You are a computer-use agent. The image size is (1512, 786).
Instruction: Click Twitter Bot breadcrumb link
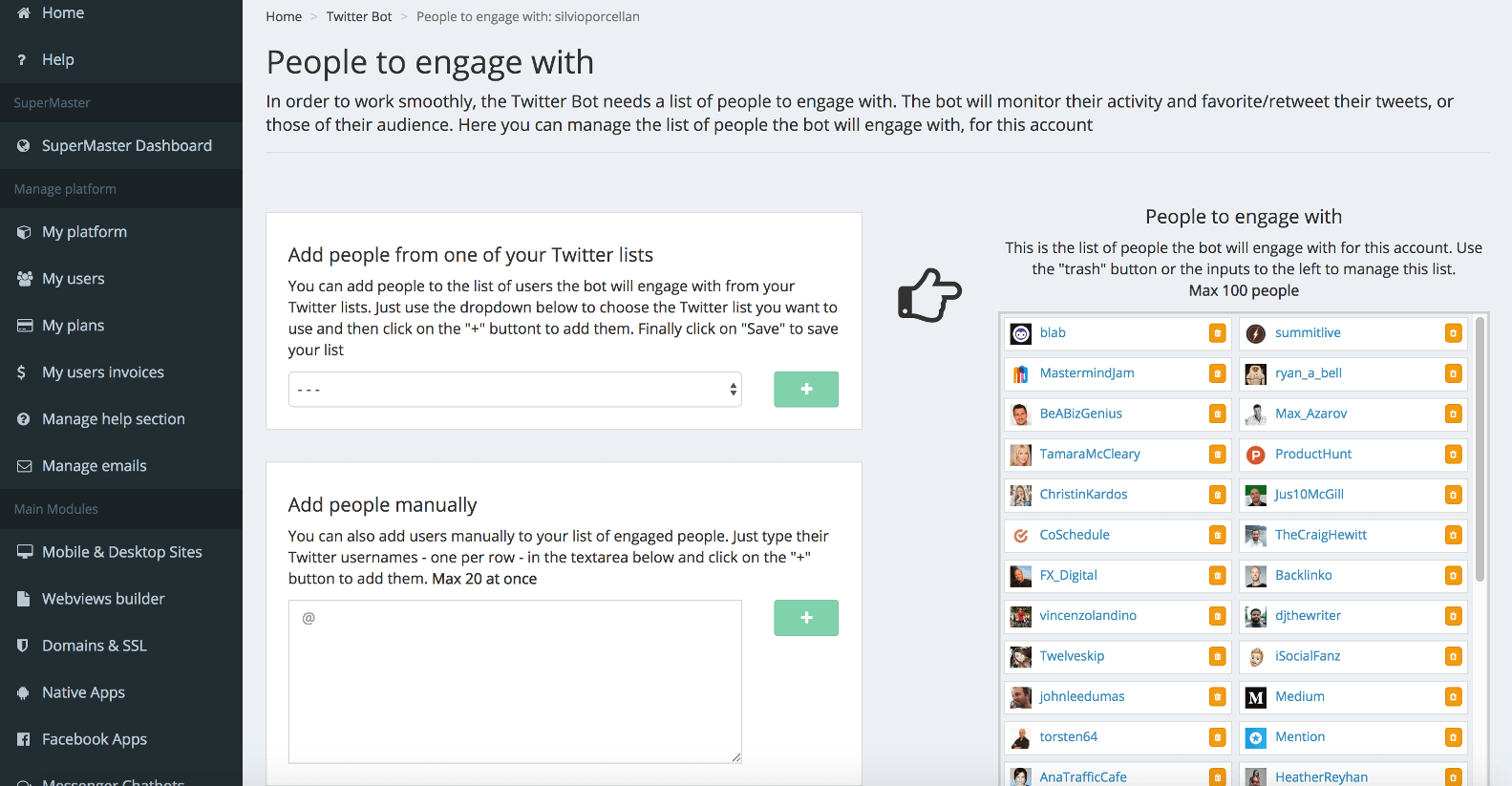tap(359, 17)
